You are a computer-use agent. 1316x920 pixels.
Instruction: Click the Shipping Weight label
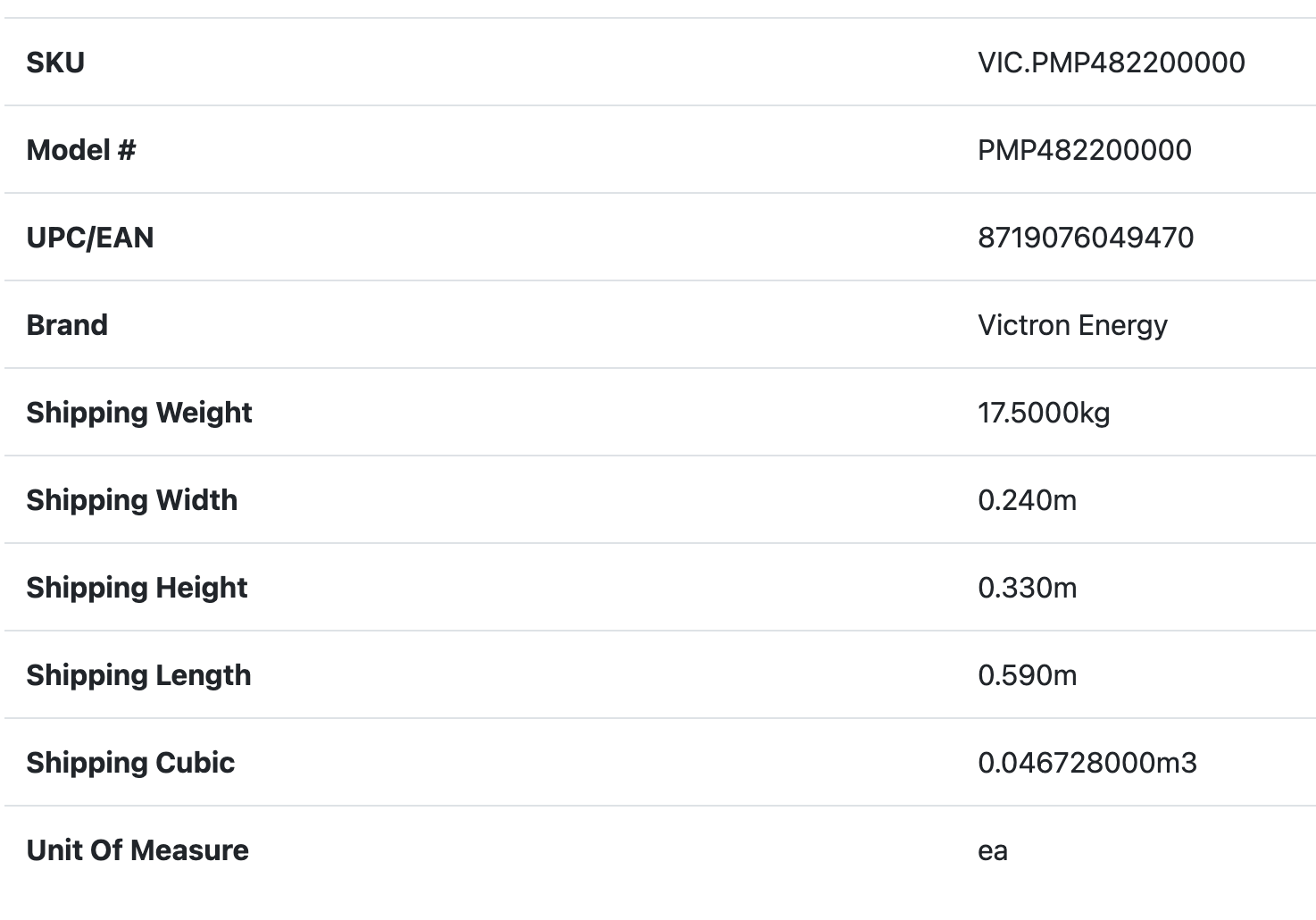point(139,413)
